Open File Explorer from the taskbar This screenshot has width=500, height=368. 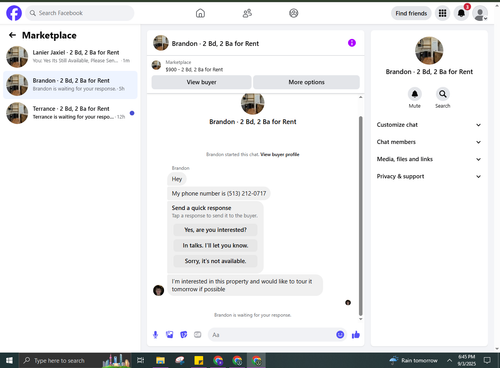160,360
